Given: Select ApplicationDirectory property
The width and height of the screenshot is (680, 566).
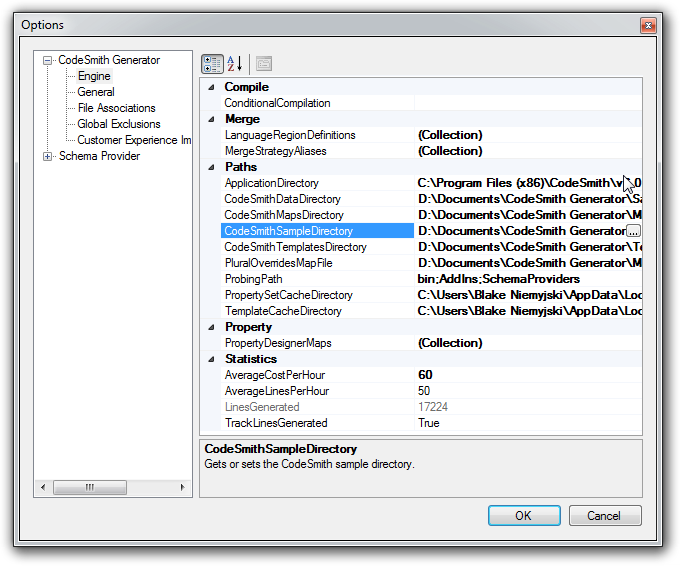Looking at the screenshot, I should click(317, 183).
